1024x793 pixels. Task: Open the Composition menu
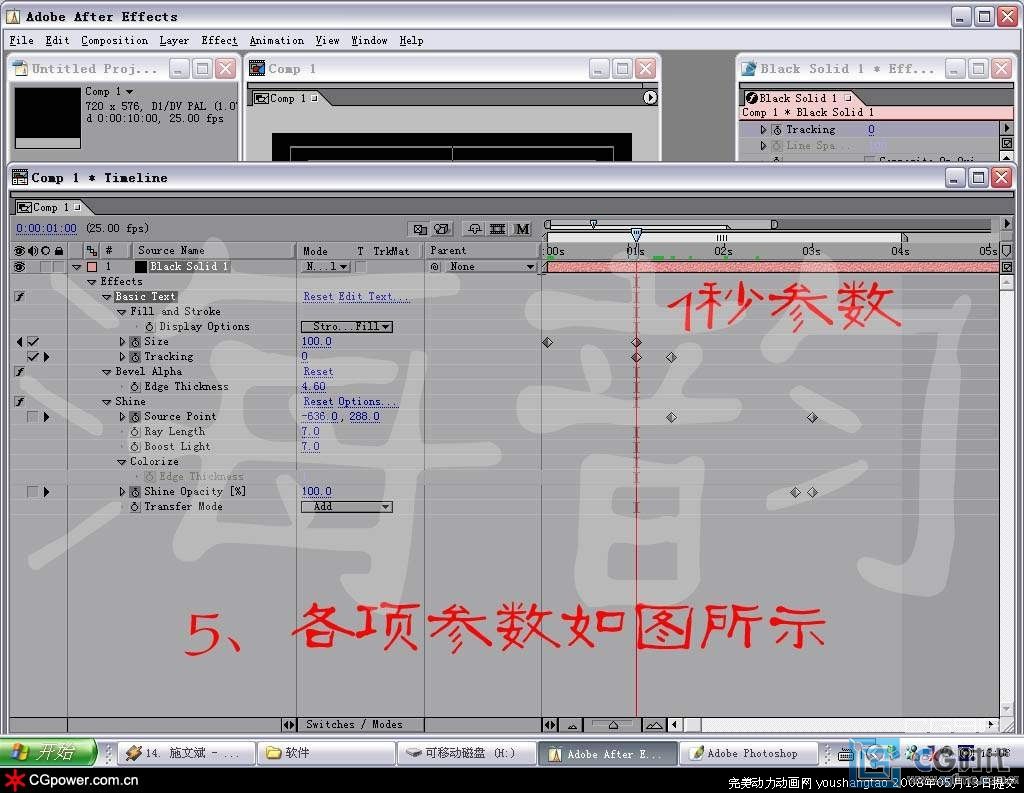(114, 40)
